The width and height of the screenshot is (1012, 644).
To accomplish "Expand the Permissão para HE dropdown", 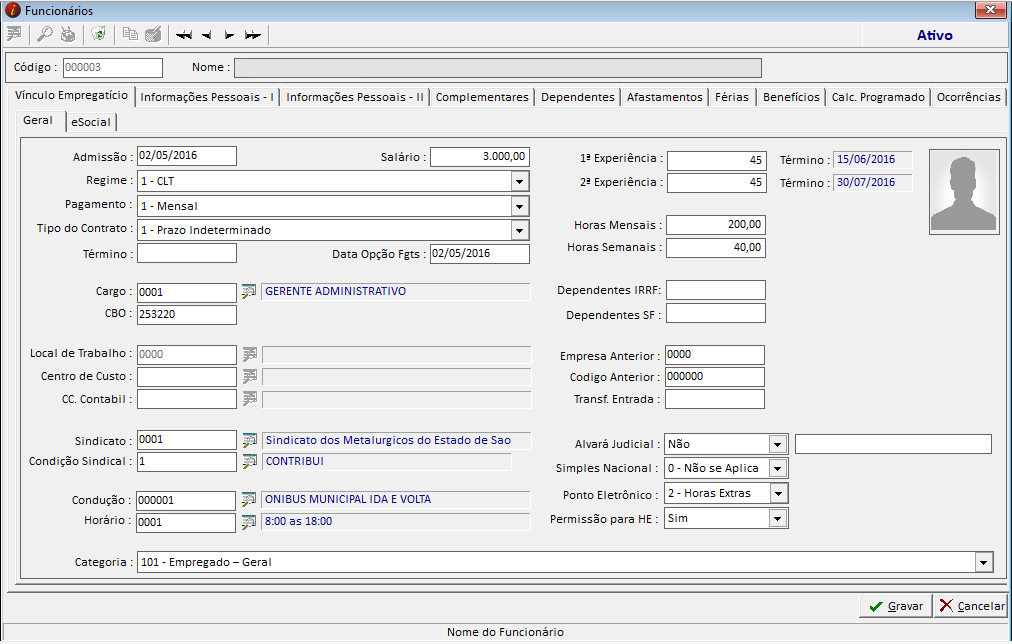I will (778, 519).
